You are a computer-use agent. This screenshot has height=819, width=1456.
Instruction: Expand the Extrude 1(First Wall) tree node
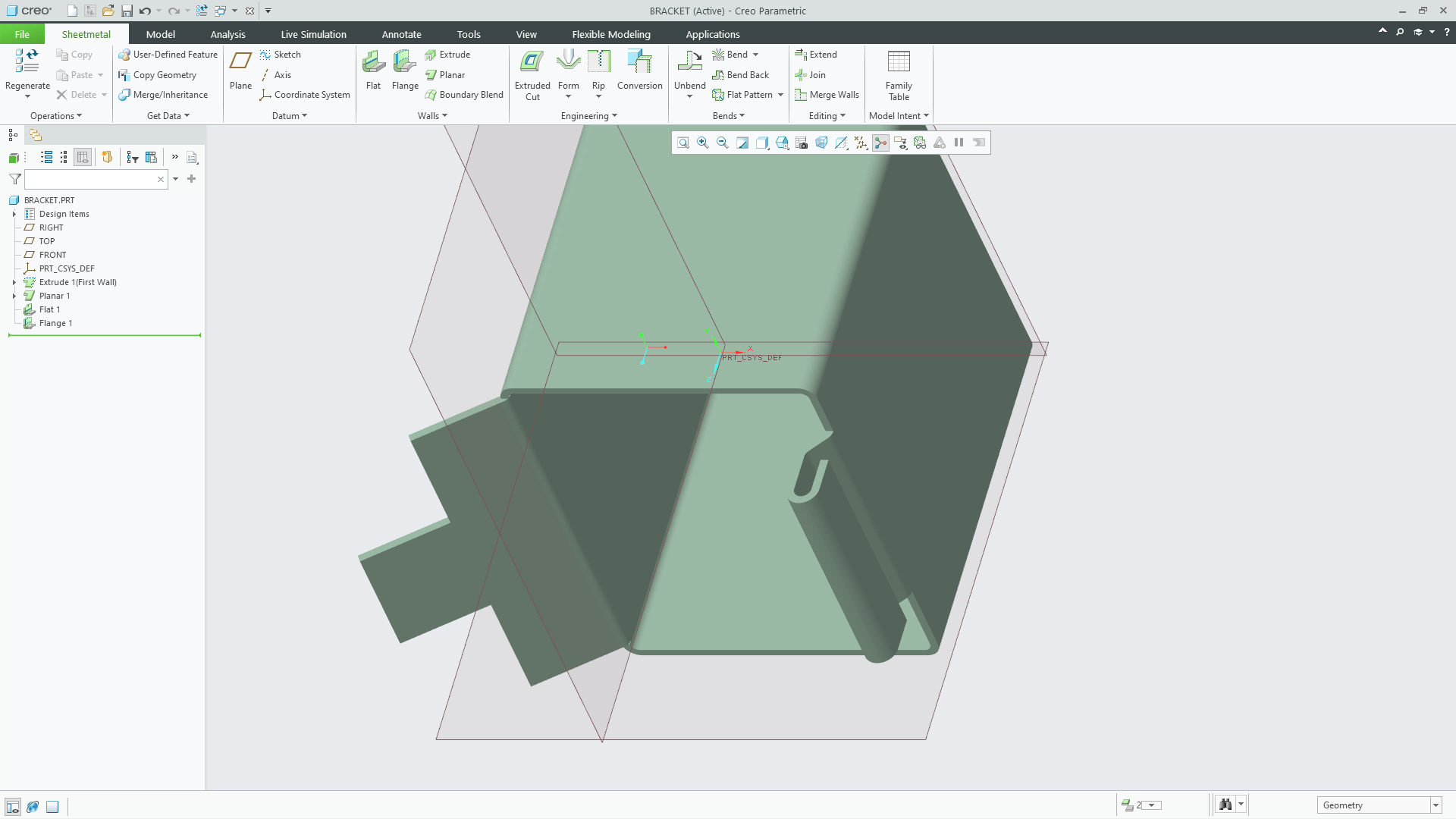[14, 281]
